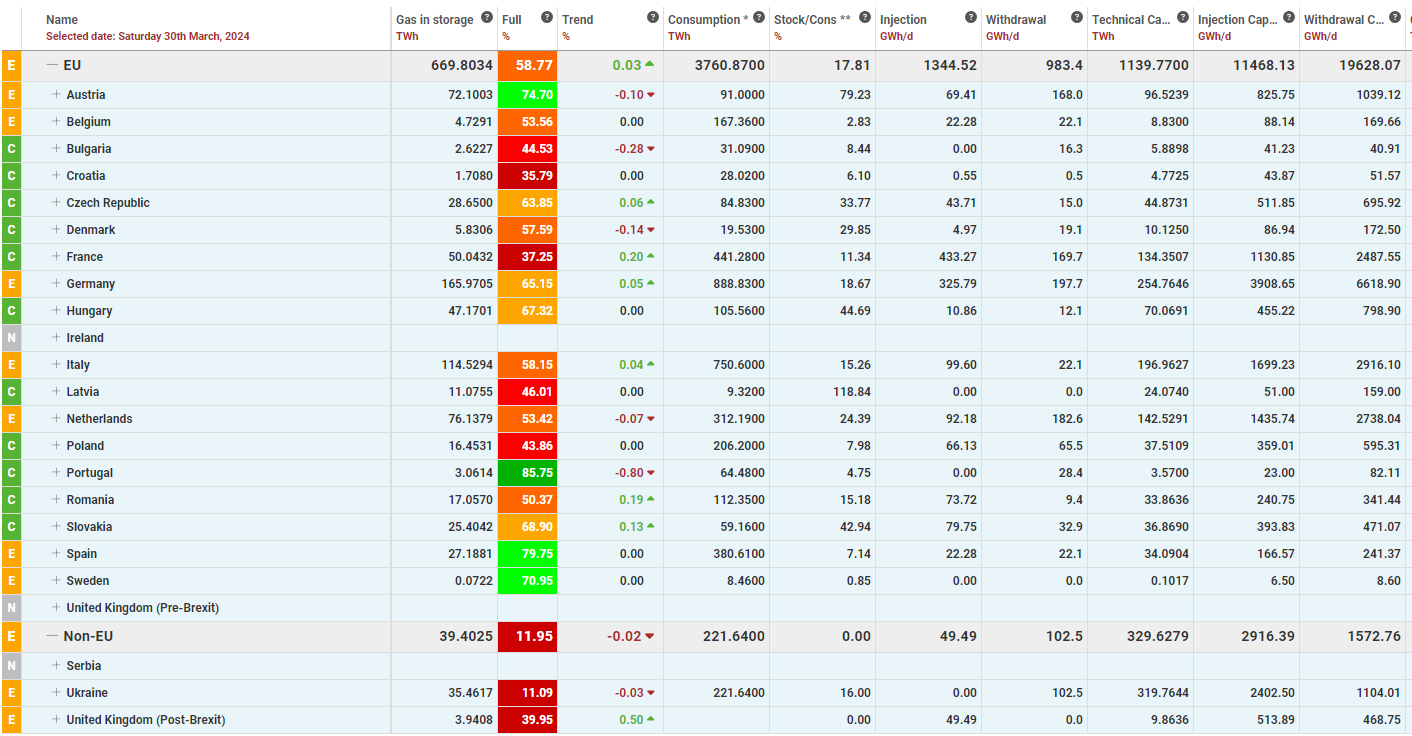The width and height of the screenshot is (1412, 736).
Task: Click Portugal's green 85.75 full cell
Action: 527,473
